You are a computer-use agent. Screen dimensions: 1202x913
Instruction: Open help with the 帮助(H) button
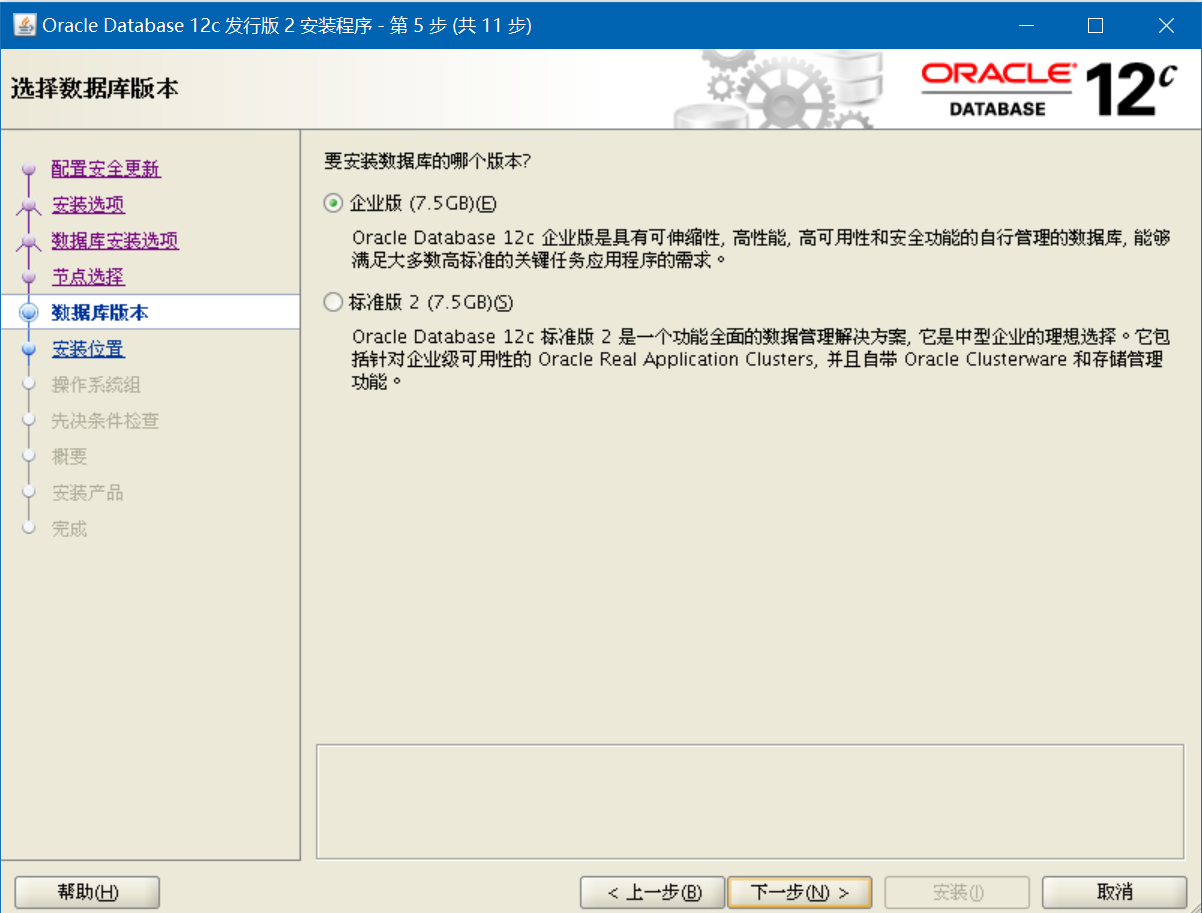[x=88, y=892]
